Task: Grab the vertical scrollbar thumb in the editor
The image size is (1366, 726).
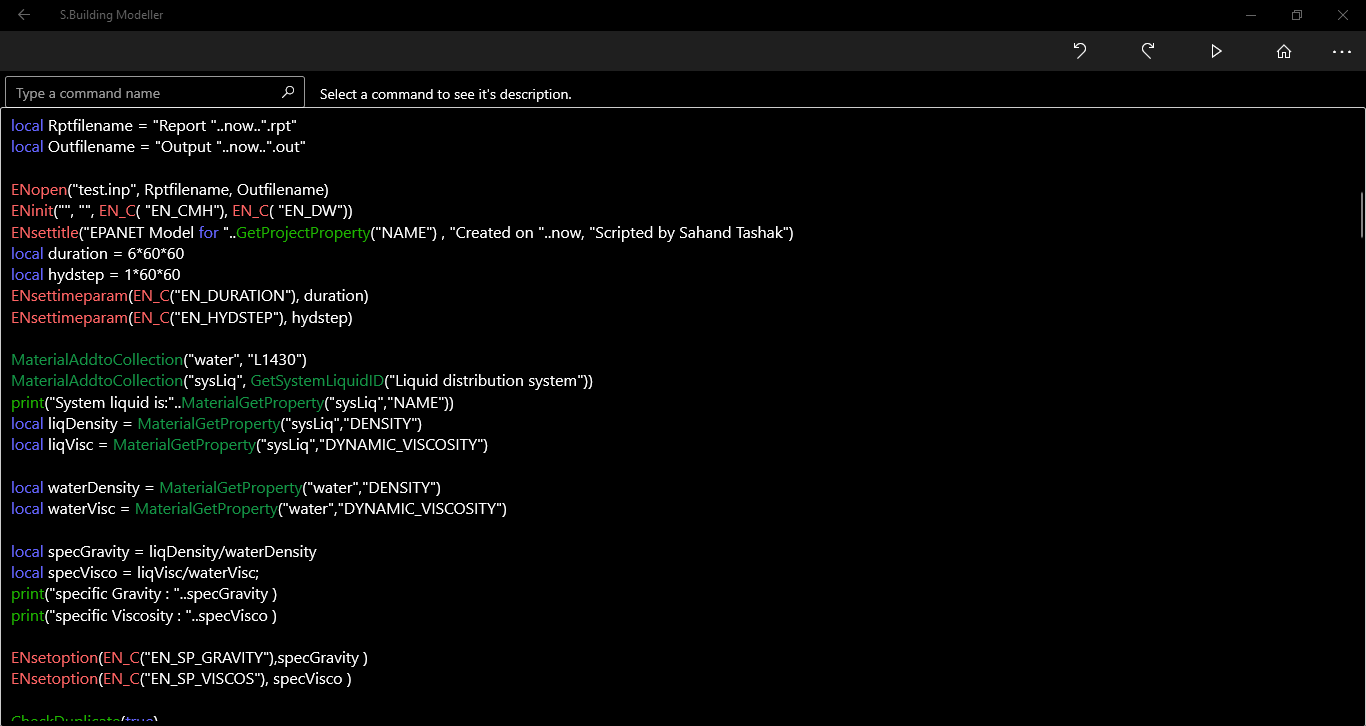Action: [1360, 215]
